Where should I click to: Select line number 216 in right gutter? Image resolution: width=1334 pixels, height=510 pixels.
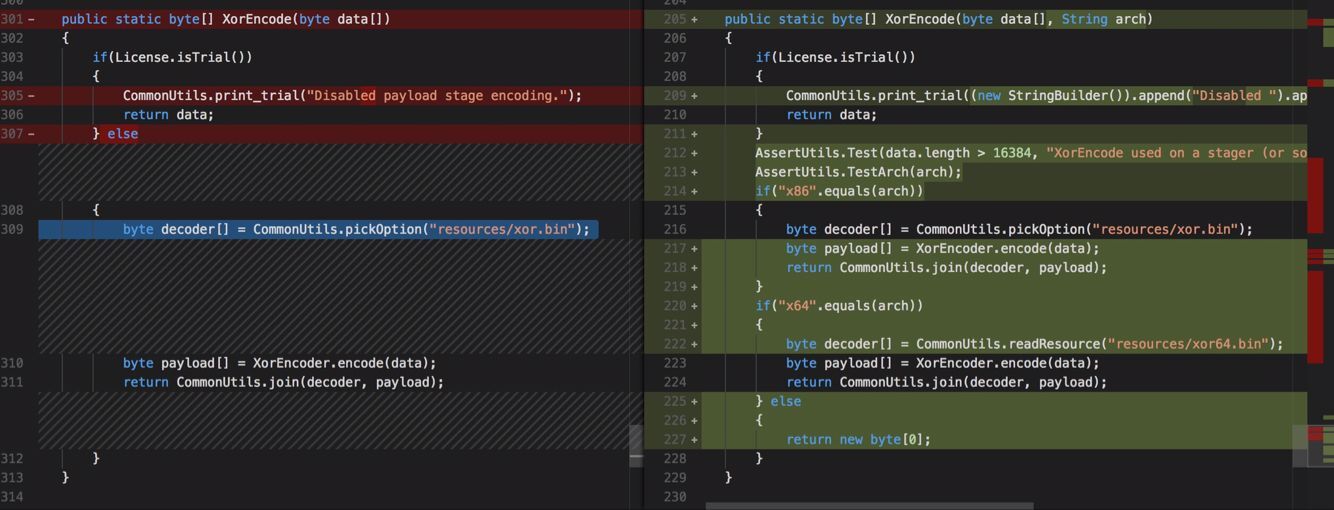pyautogui.click(x=675, y=229)
